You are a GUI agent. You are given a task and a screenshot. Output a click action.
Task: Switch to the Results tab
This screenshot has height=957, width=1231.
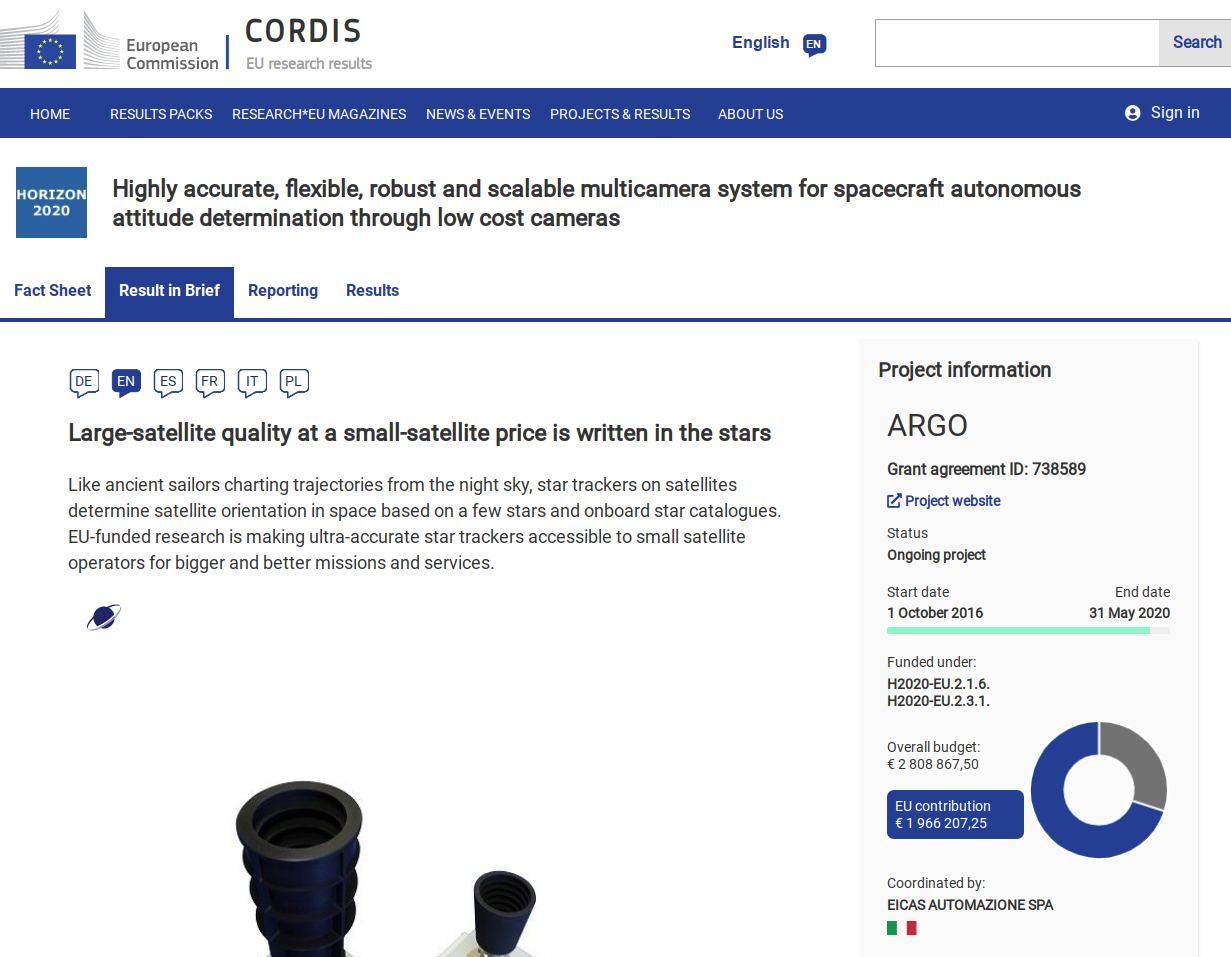point(372,291)
